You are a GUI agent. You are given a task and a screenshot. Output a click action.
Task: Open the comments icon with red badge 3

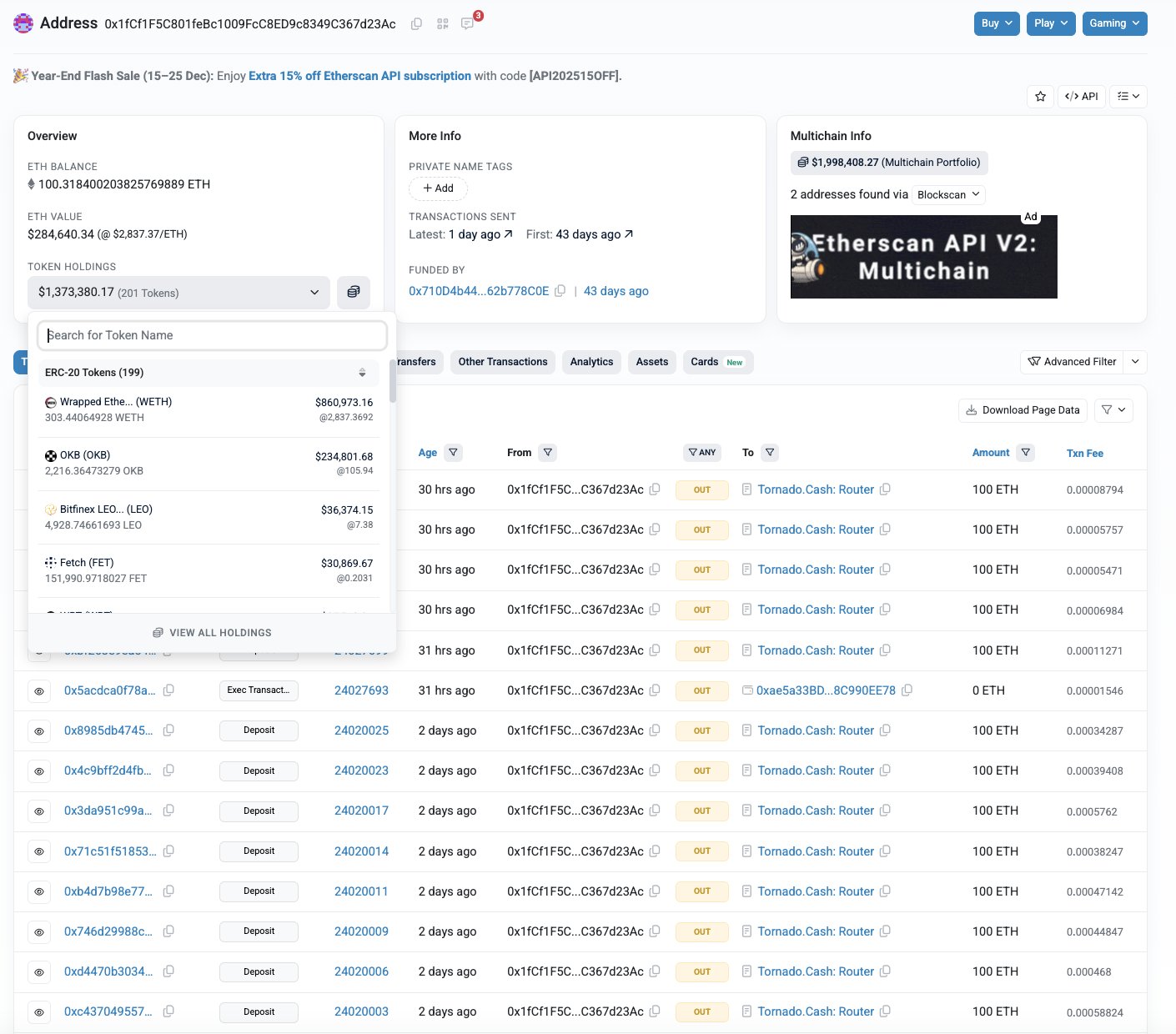468,24
